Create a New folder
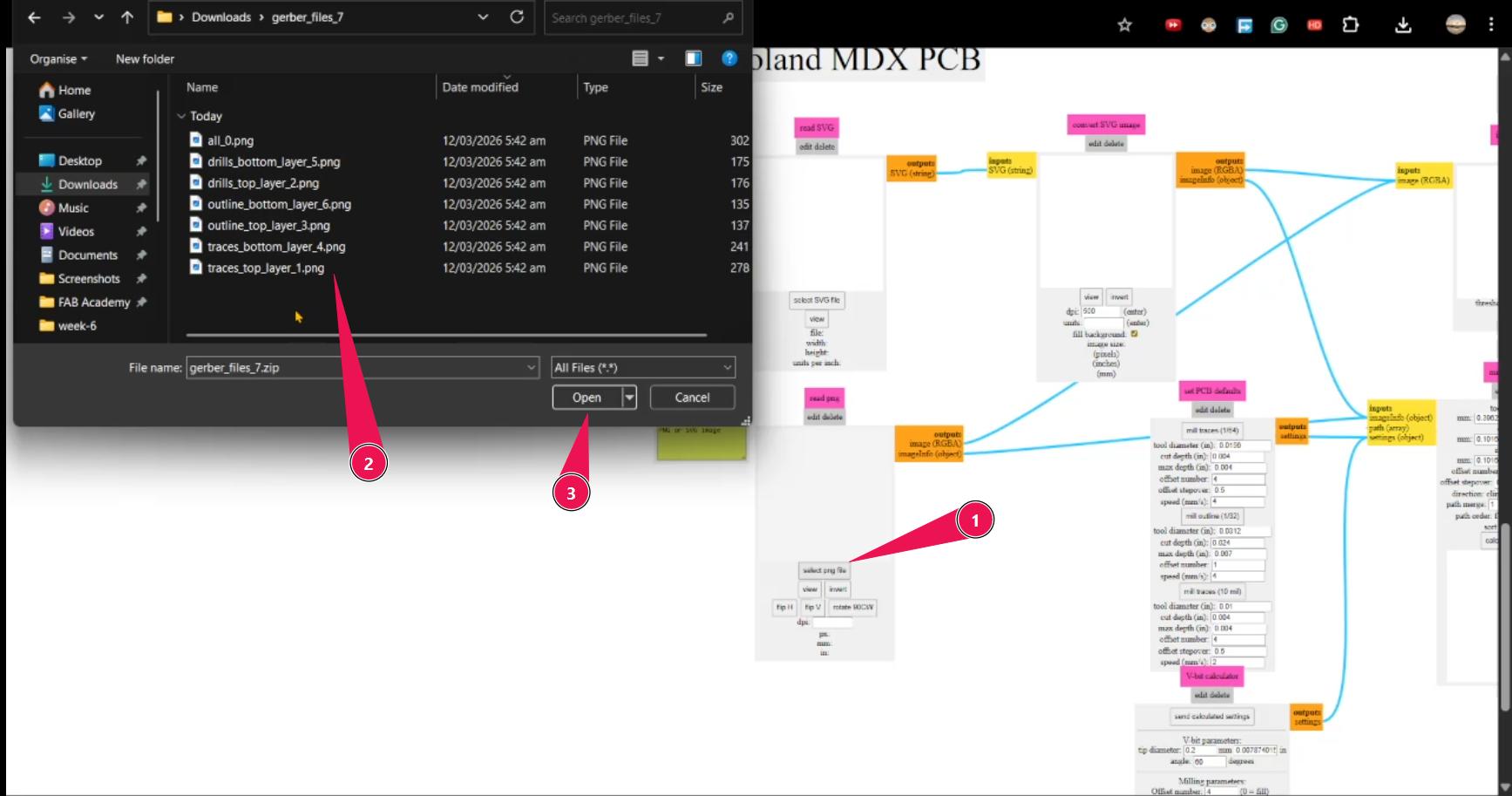Viewport: 1512px width, 796px height. (x=145, y=59)
